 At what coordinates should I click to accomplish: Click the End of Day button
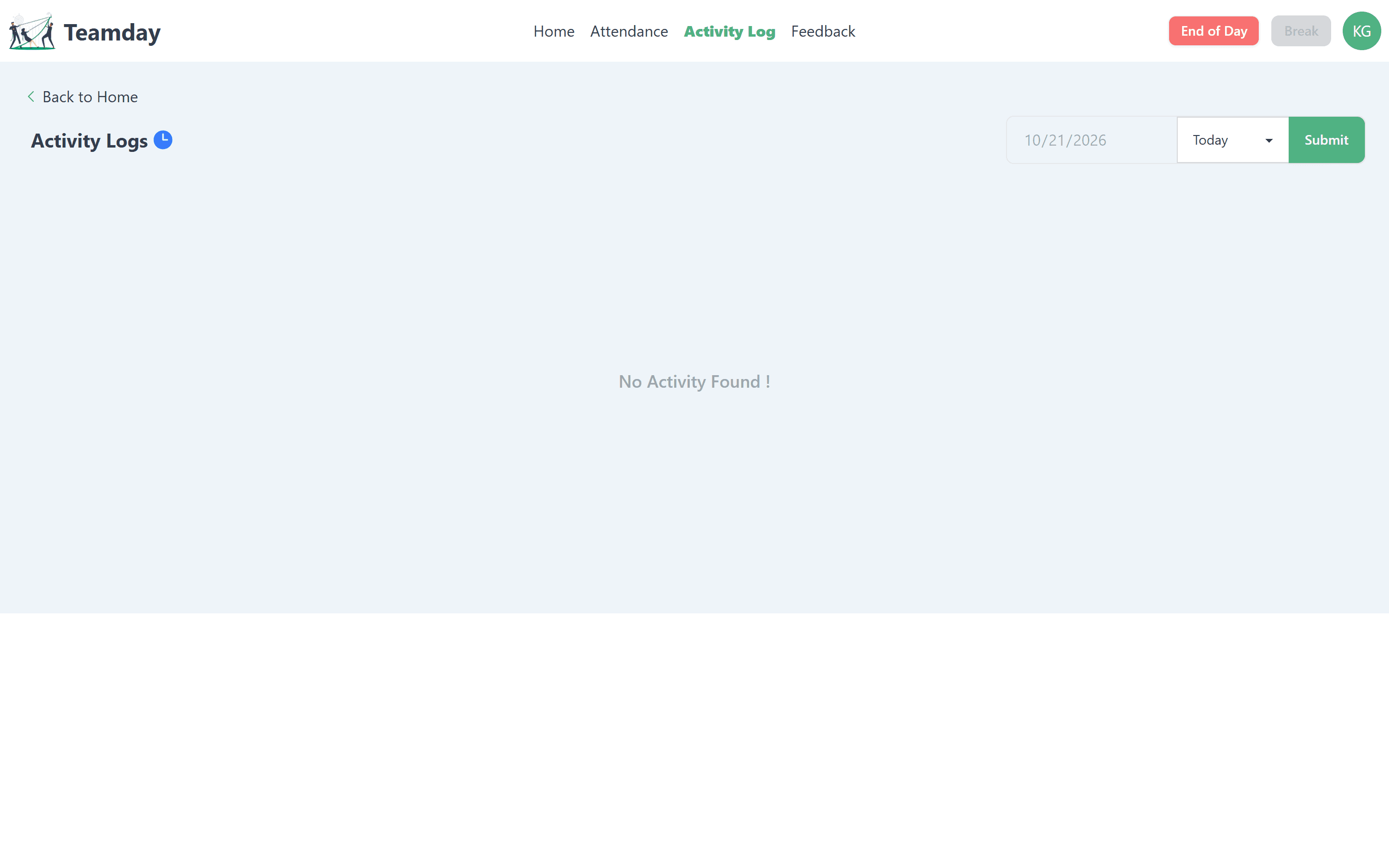(1213, 31)
